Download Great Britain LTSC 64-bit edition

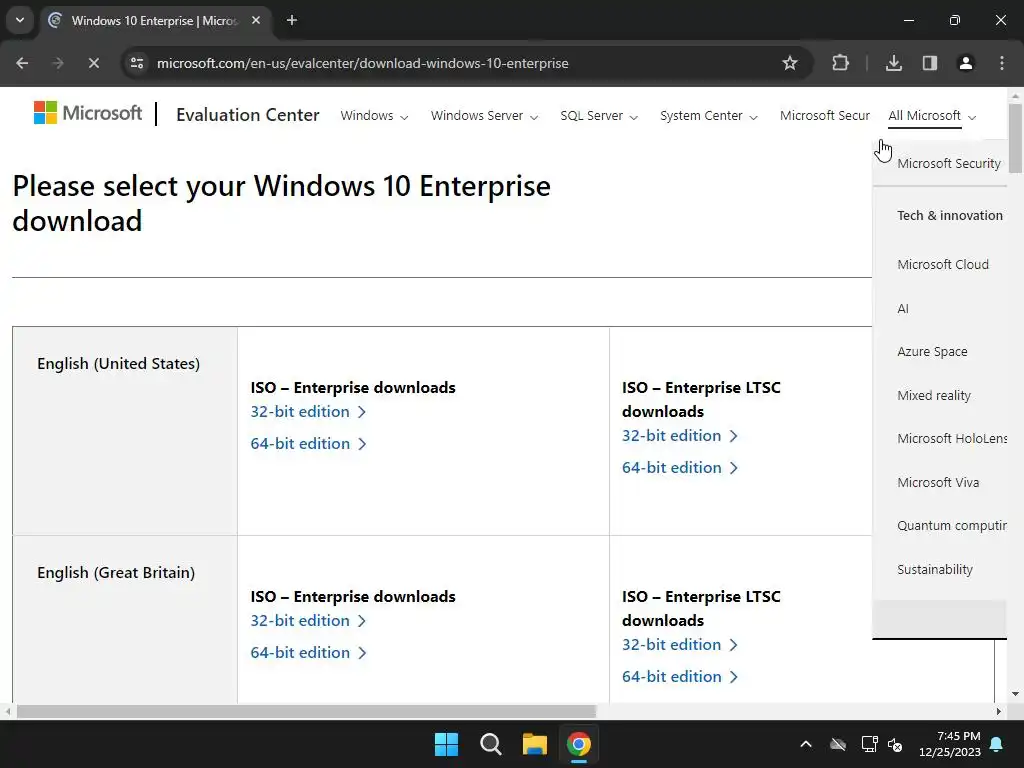click(679, 677)
